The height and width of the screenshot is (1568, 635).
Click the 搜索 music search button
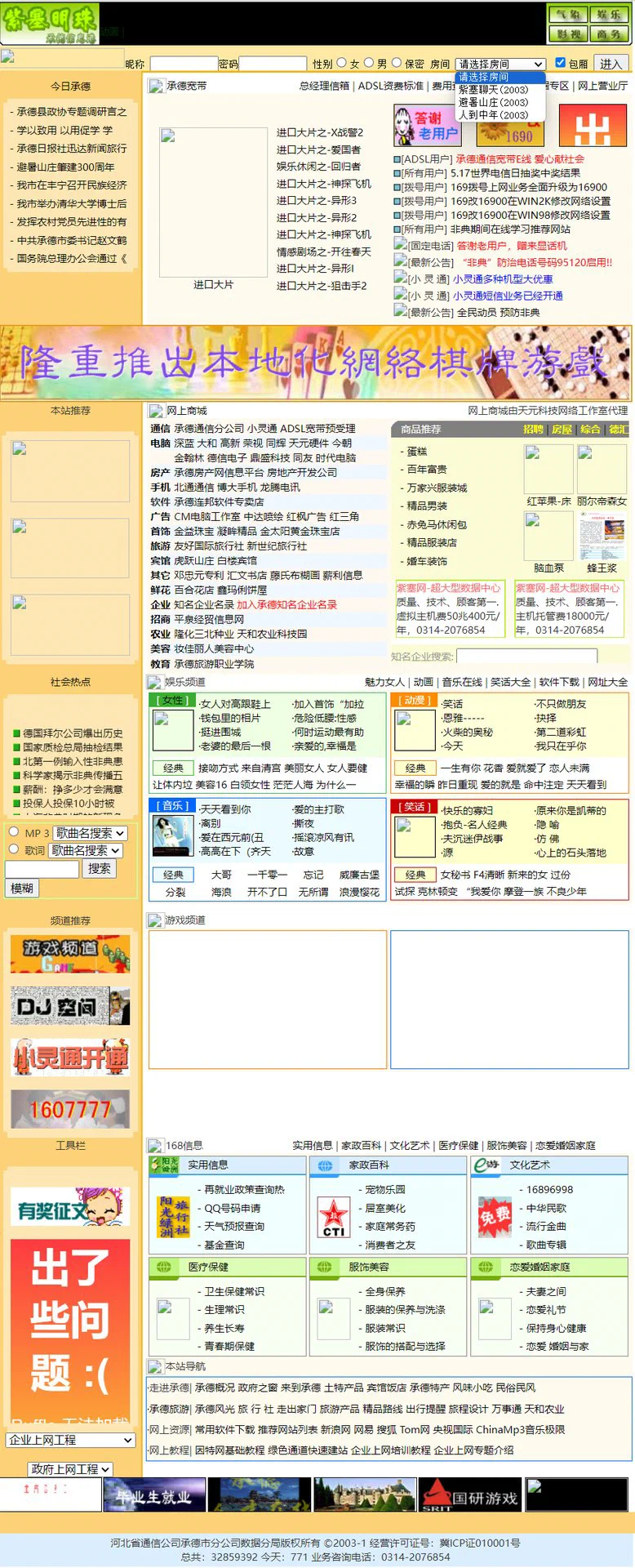point(100,868)
